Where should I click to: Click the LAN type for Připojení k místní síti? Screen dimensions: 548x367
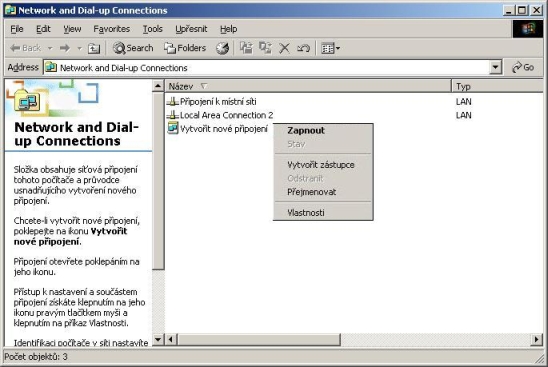point(463,102)
